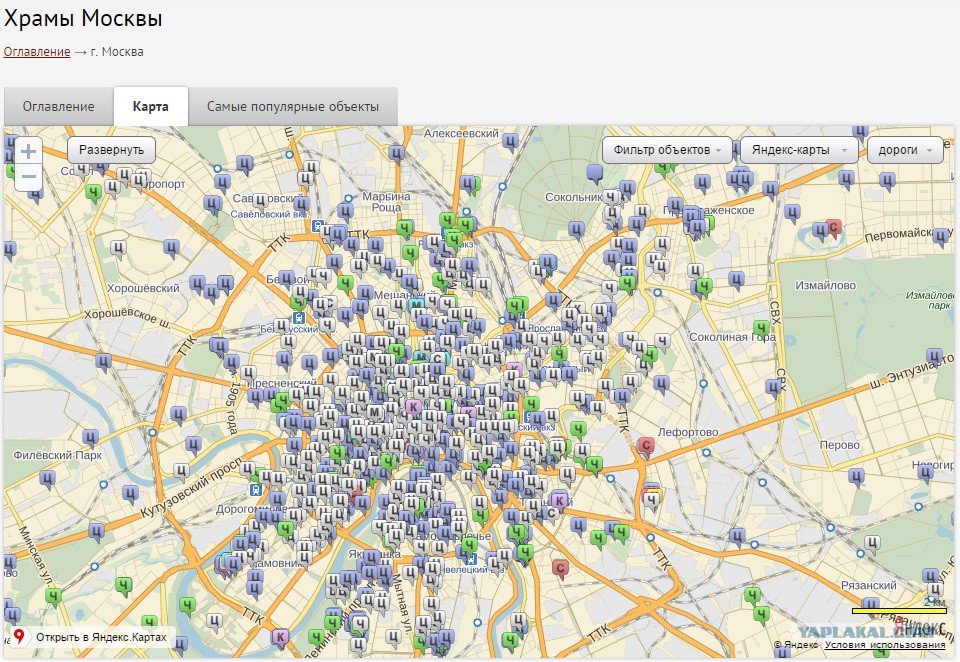The image size is (960, 662).
Task: Click the Яндекс copyright text
Action: point(796,645)
